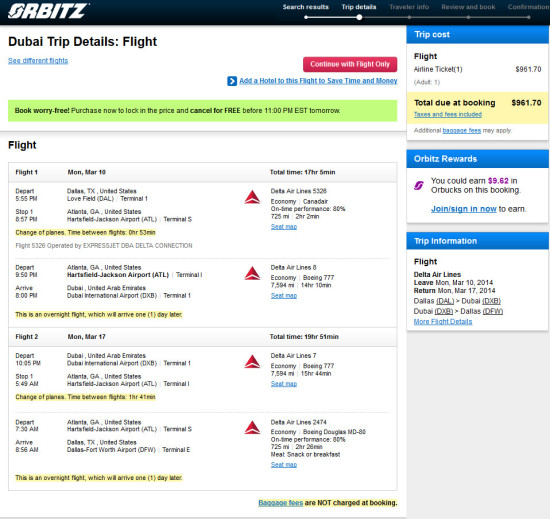Open Baggage fees link at page bottom
Screen dimensions: 550x519
[281, 503]
